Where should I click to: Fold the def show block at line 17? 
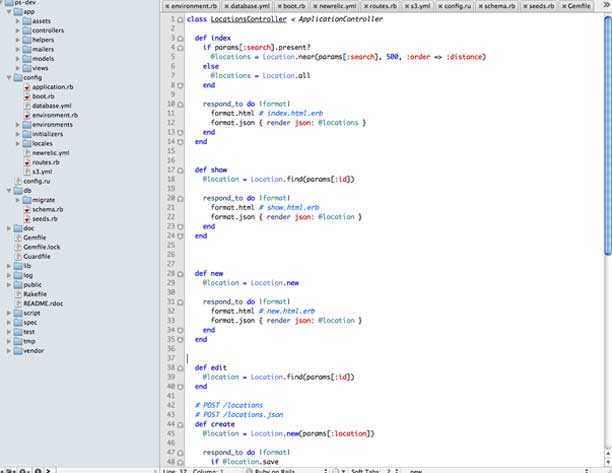pos(181,170)
